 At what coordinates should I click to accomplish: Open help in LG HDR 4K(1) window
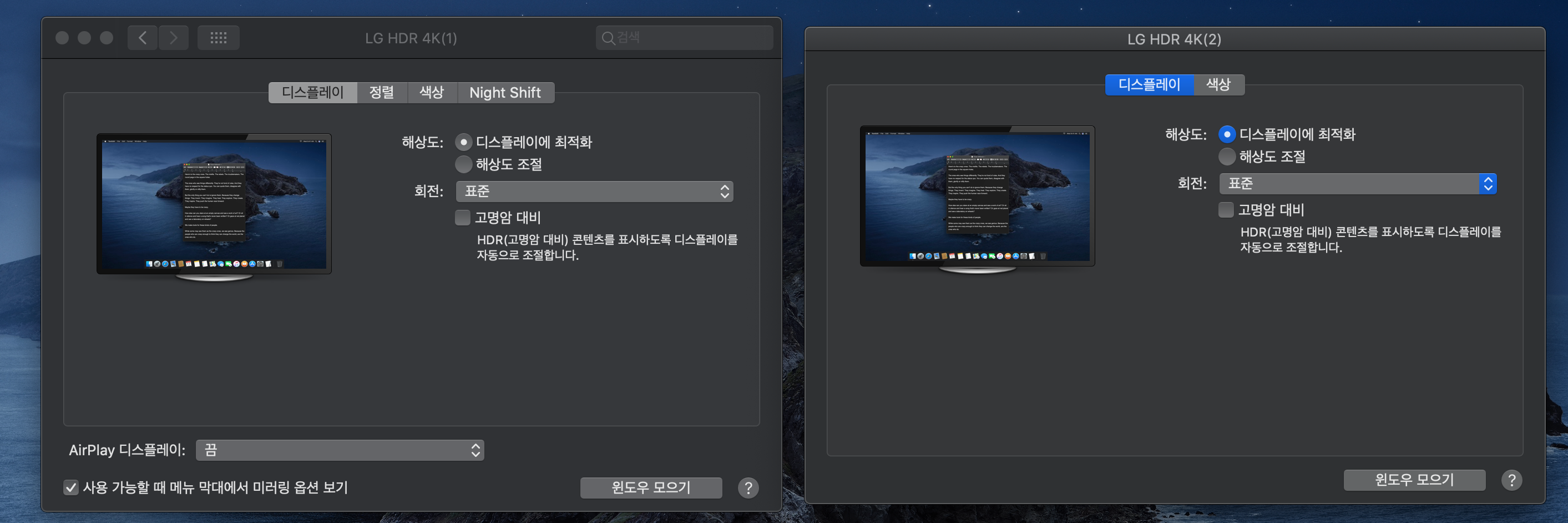[748, 487]
